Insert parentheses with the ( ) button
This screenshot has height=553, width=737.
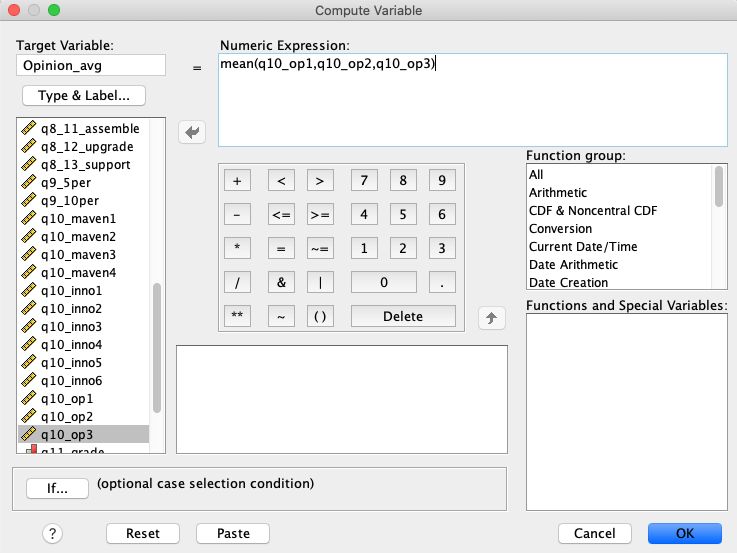point(320,316)
